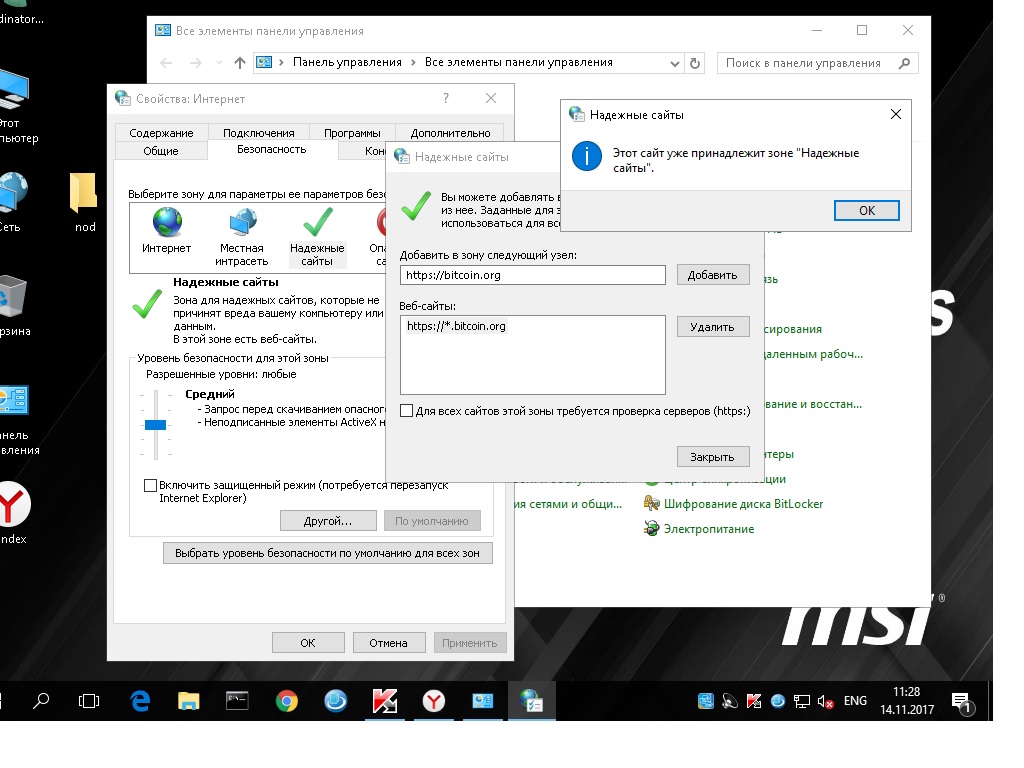The image size is (1024, 768).
Task: Select the Надежные сайты zone checkmark icon
Action: click(317, 223)
